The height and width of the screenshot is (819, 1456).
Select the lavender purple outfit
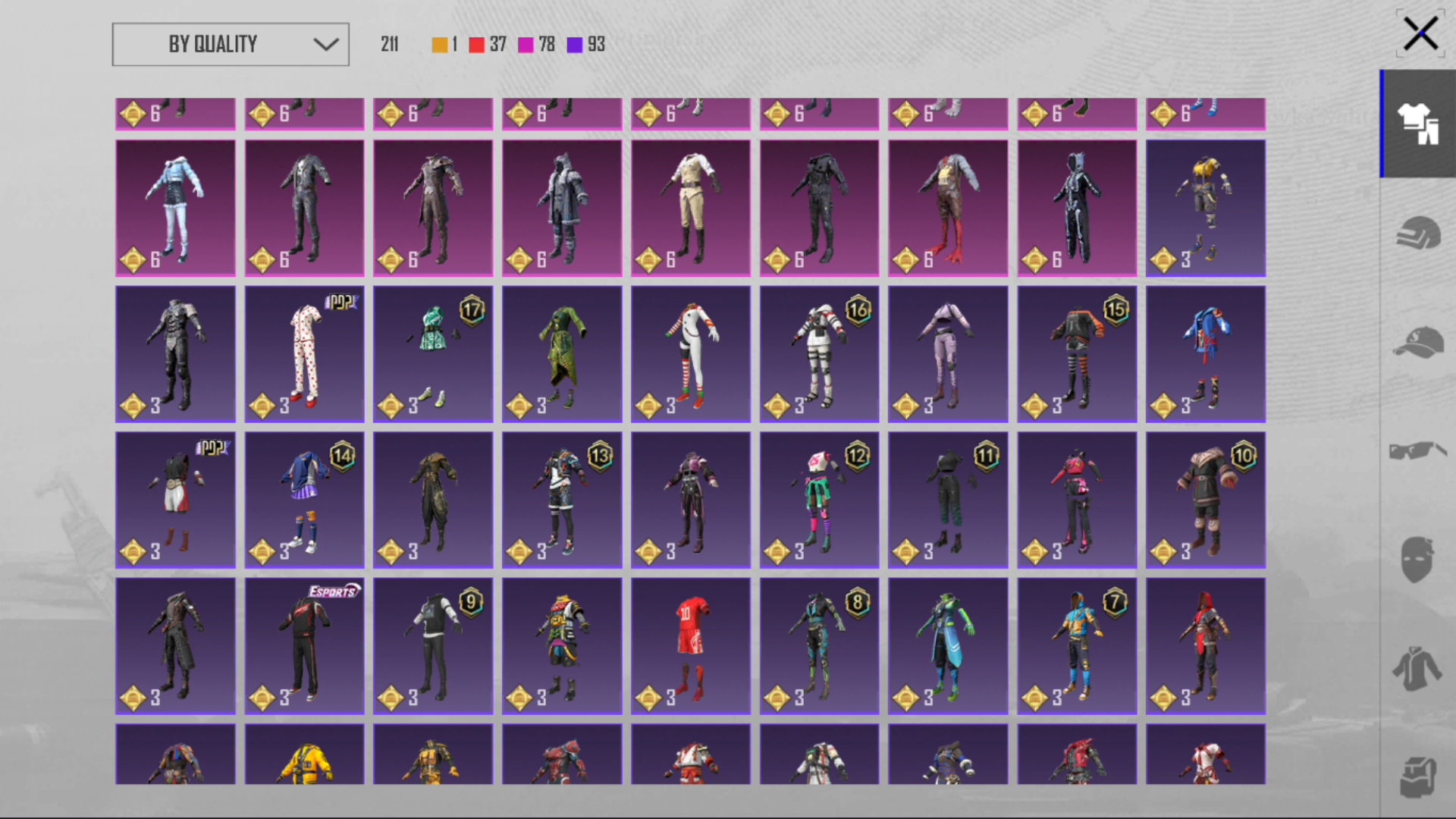(948, 354)
